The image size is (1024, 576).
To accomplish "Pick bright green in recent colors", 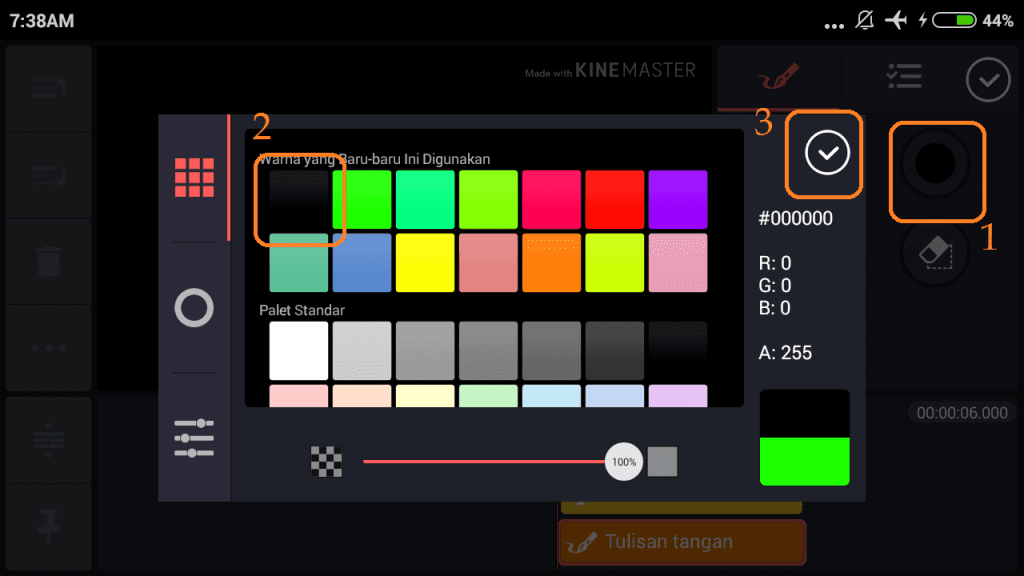I will click(x=362, y=199).
